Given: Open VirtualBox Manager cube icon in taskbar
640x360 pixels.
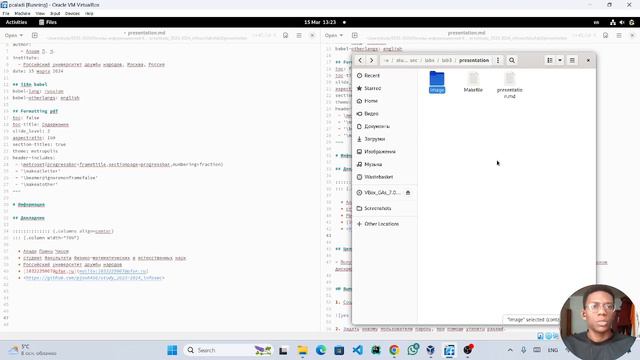Looking at the screenshot, I should tap(431, 350).
